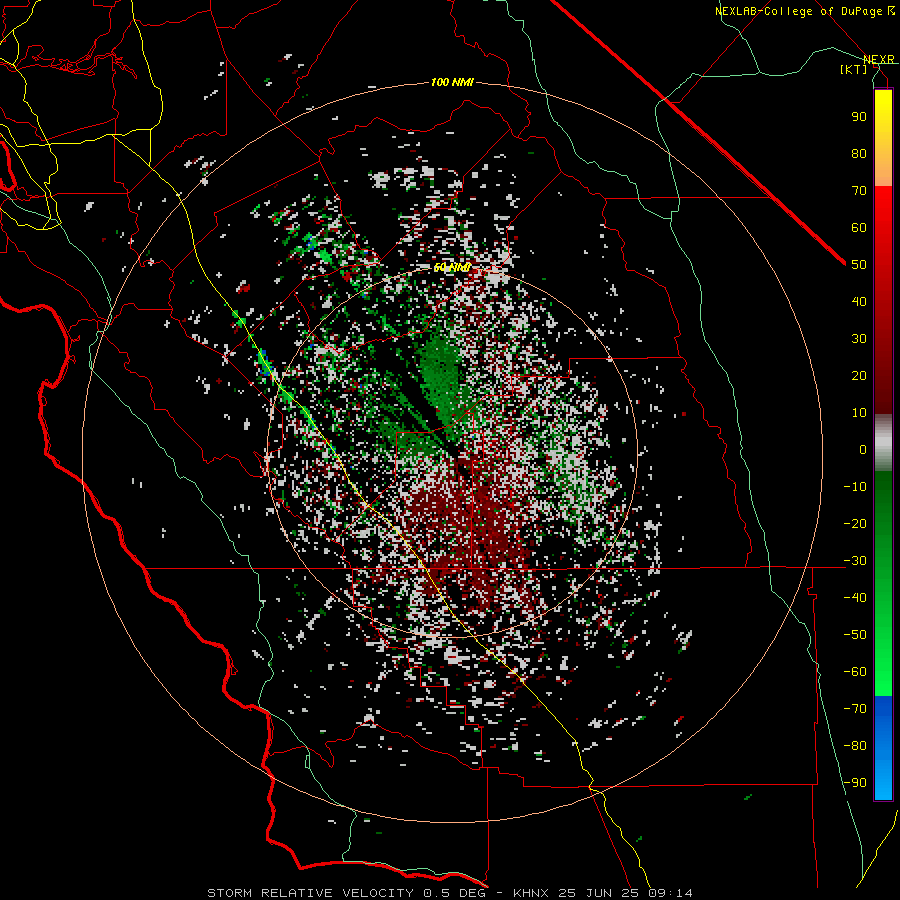Click the -30 scale value
This screenshot has width=900, height=900.
coord(855,561)
